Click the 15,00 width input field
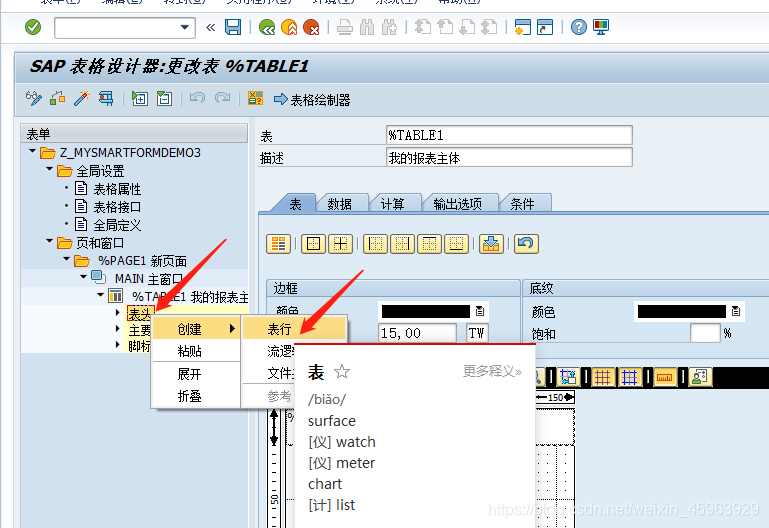Screen dimensions: 769x528 coord(417,333)
